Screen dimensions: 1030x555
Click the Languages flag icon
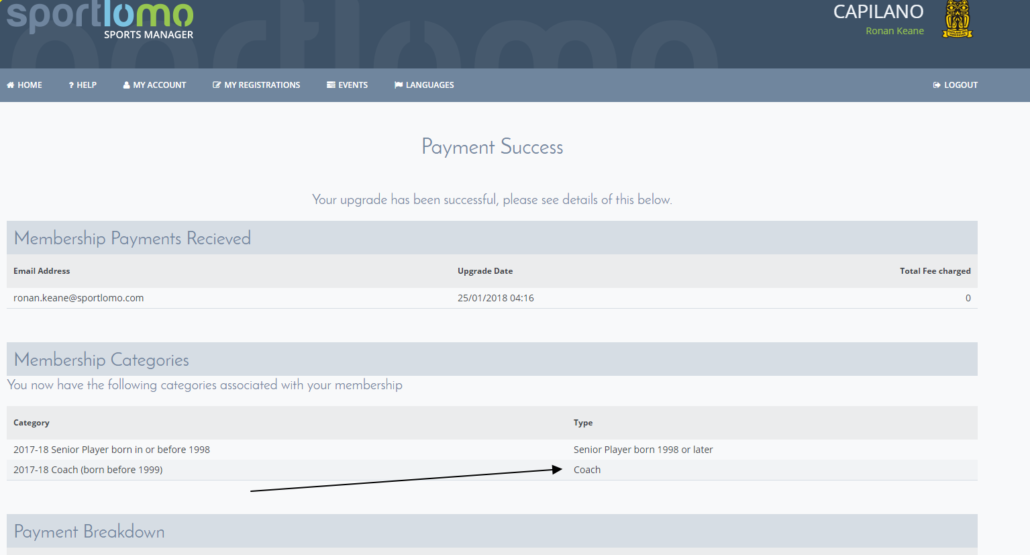398,85
